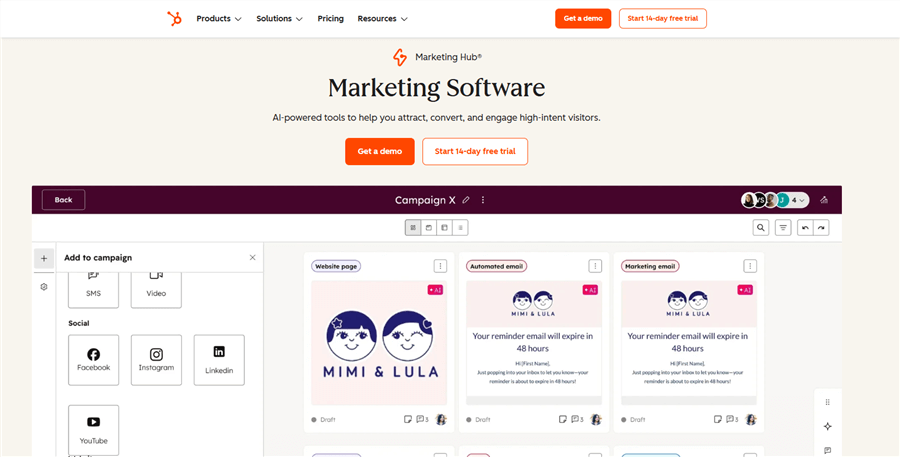Click the AI badge on Website page card
The image size is (900, 457).
pyautogui.click(x=435, y=290)
